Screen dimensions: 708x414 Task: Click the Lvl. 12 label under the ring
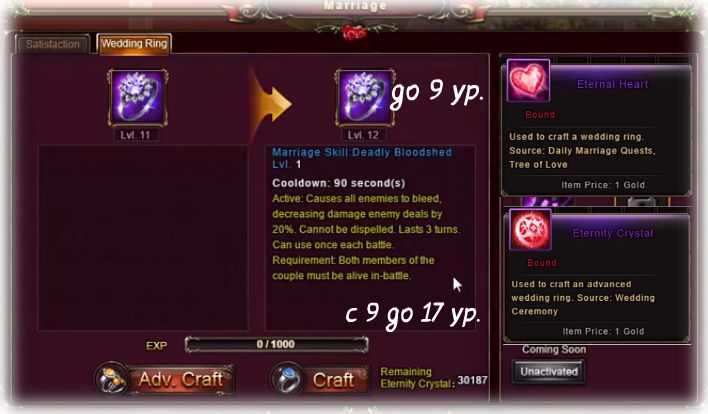[x=363, y=135]
